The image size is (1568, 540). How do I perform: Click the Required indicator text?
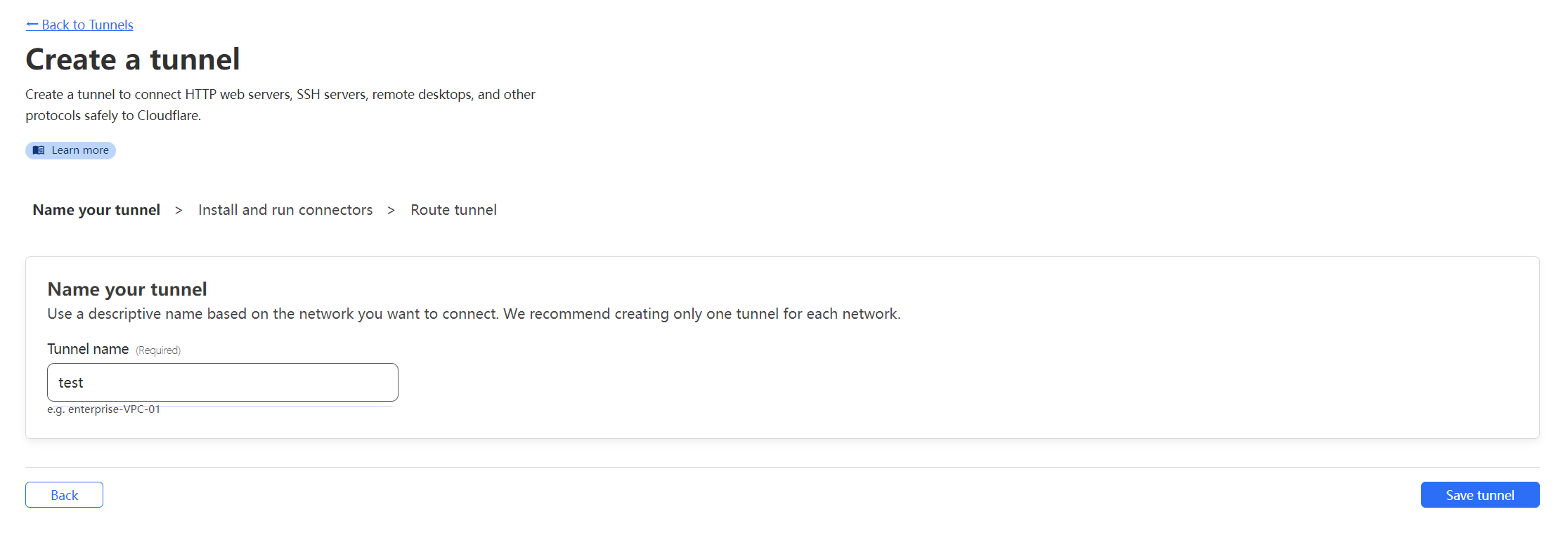click(158, 350)
